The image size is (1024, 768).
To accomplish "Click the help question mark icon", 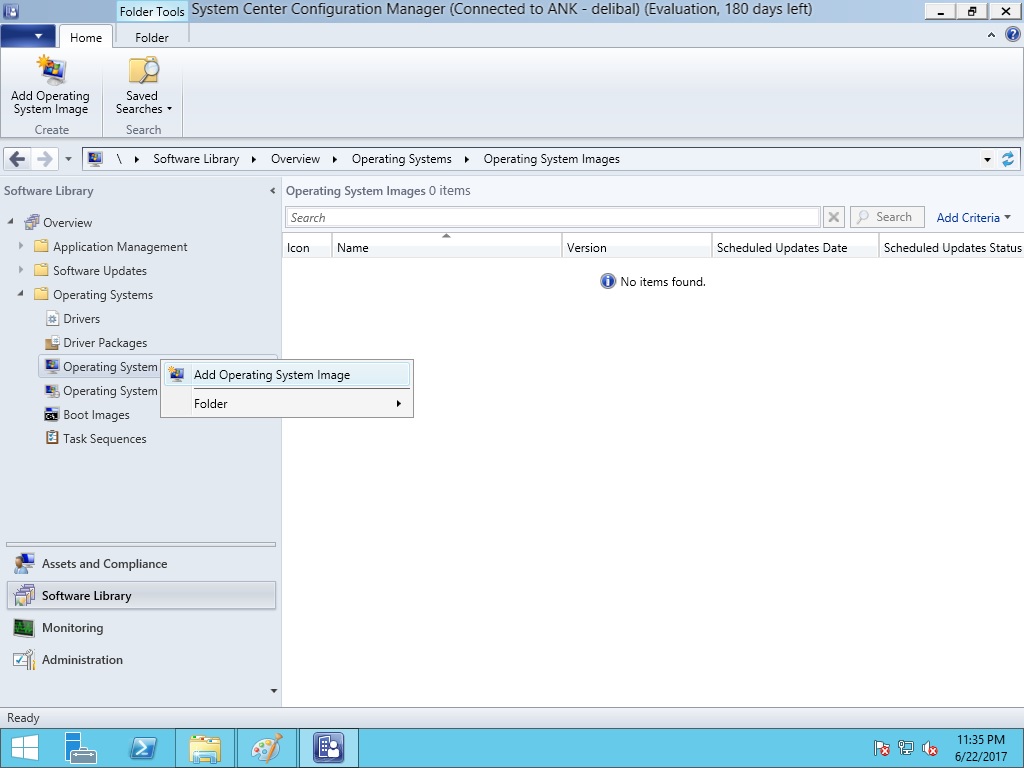I will pyautogui.click(x=1012, y=34).
